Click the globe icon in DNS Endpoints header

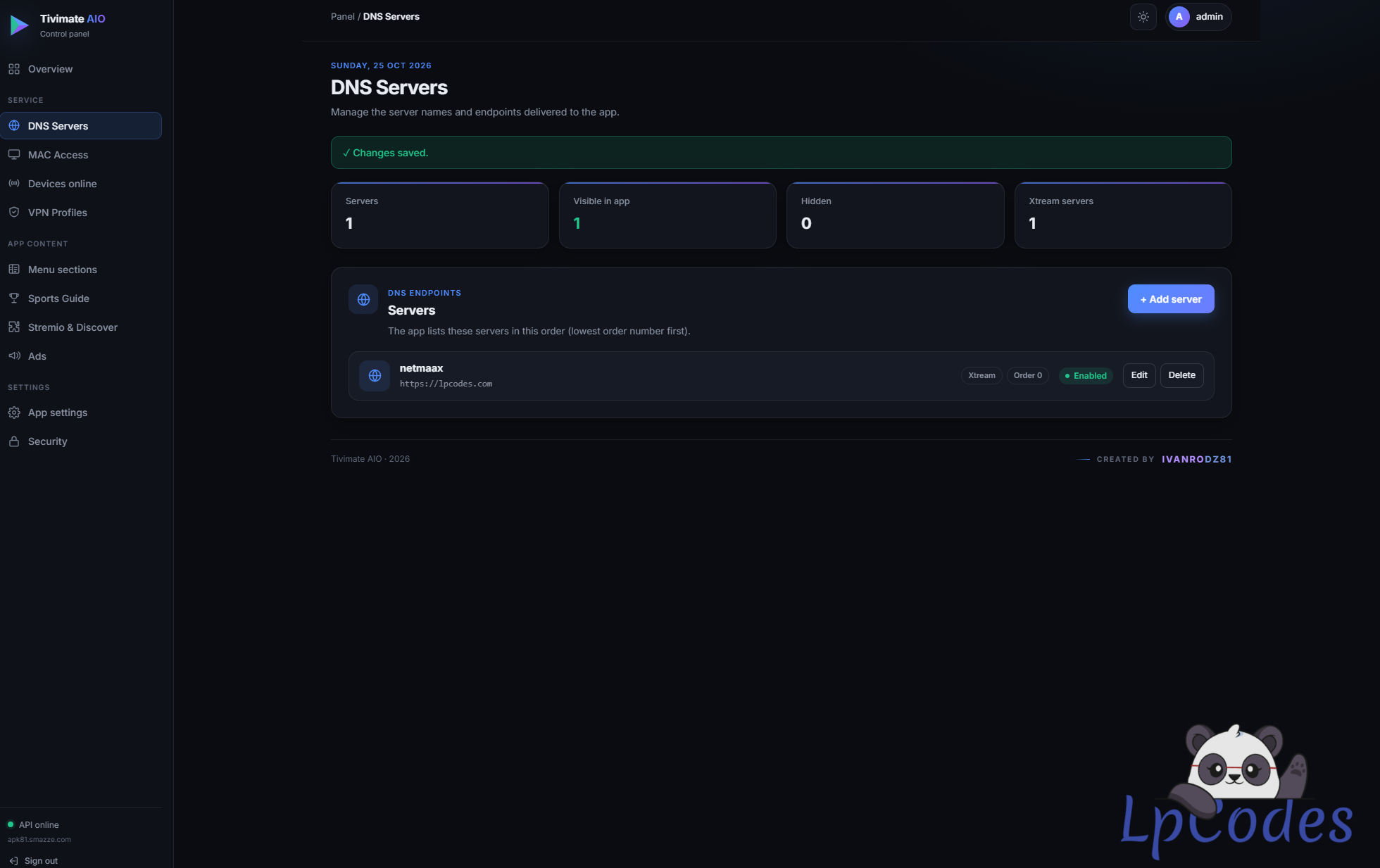point(363,299)
